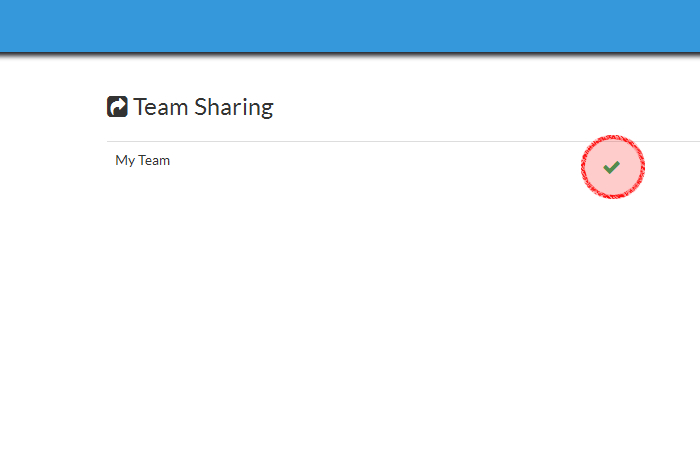
Task: Open the My Team entry
Action: click(x=142, y=160)
